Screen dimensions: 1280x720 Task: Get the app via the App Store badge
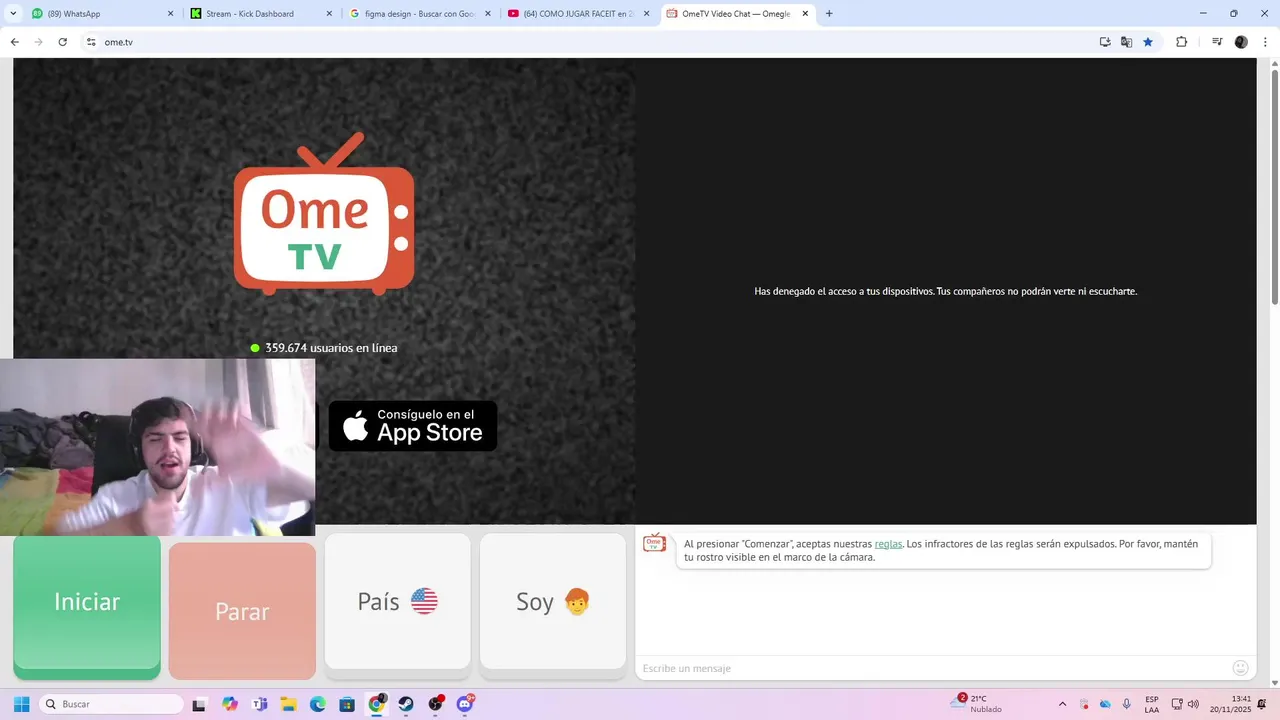[x=413, y=426]
